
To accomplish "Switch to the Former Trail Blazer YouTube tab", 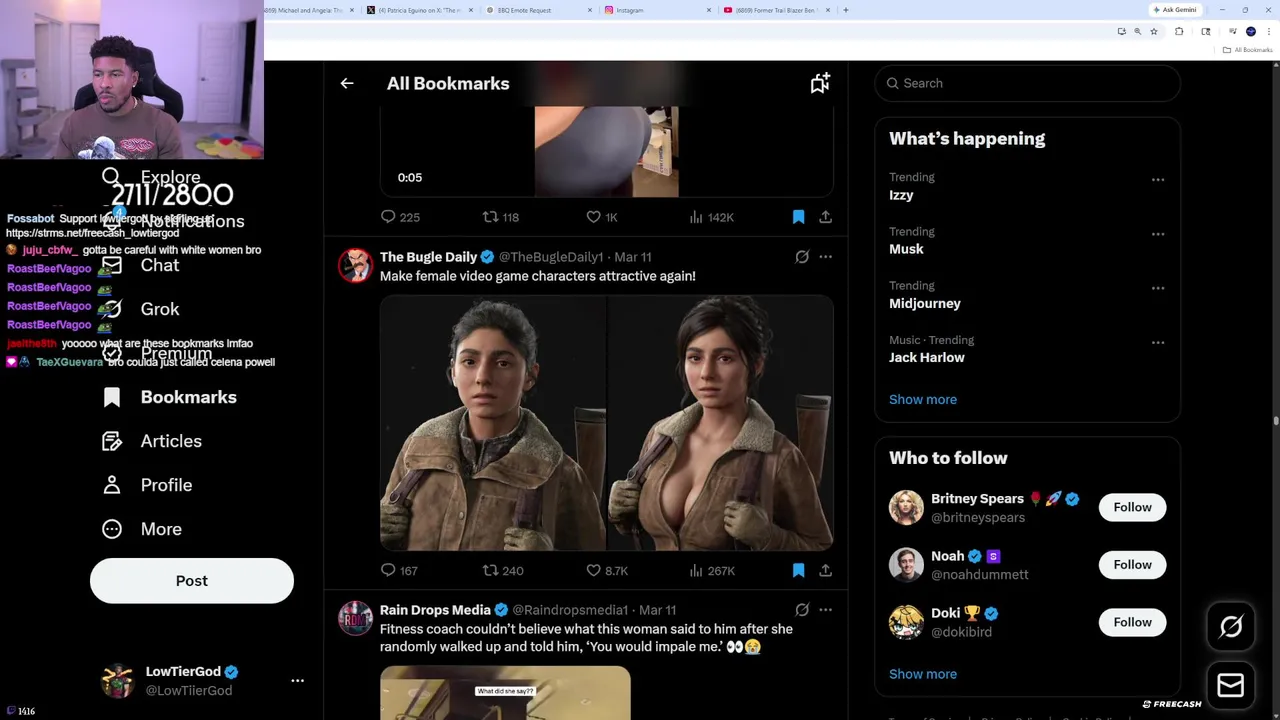I will (x=778, y=10).
